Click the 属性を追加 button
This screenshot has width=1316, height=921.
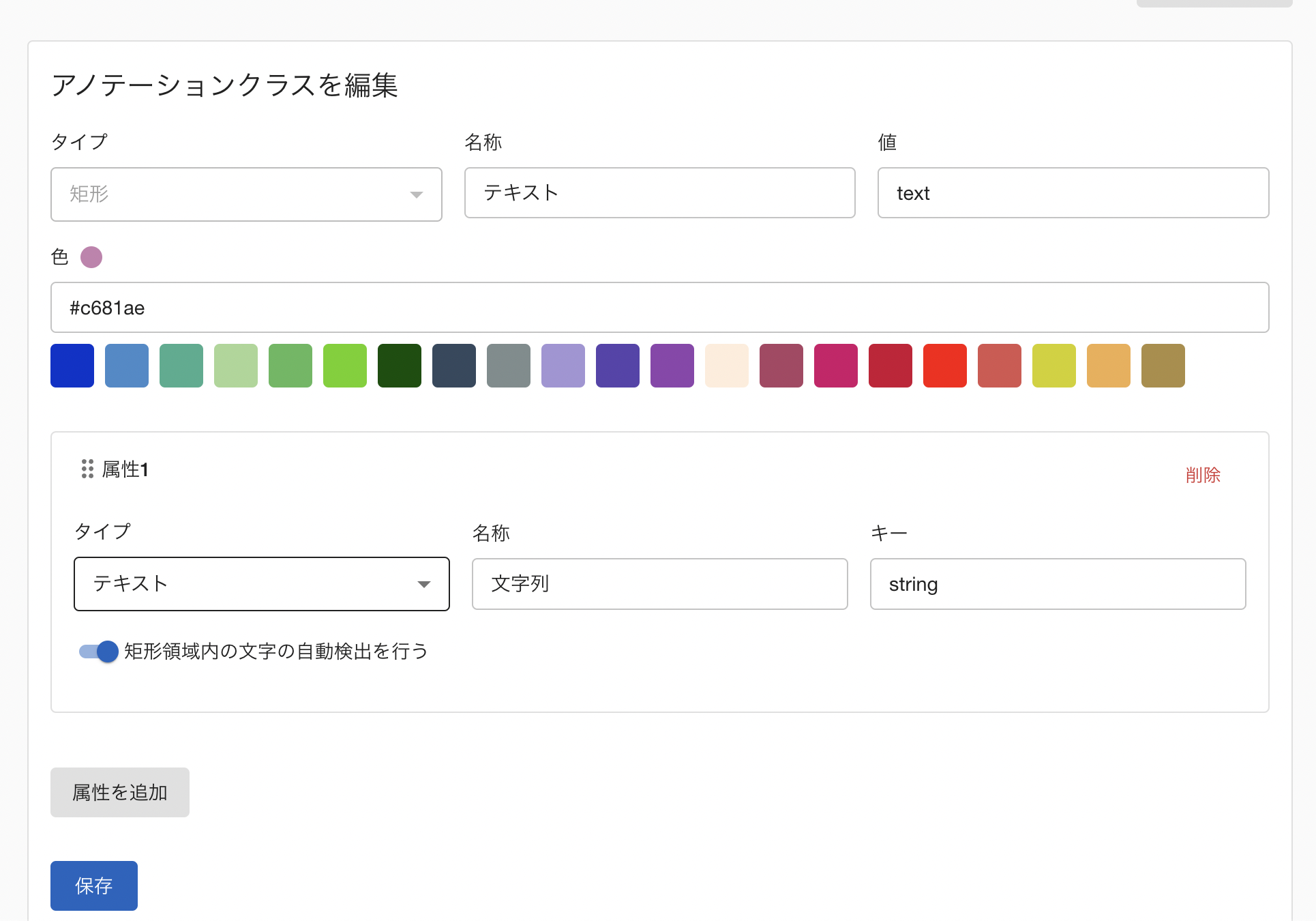(x=120, y=792)
